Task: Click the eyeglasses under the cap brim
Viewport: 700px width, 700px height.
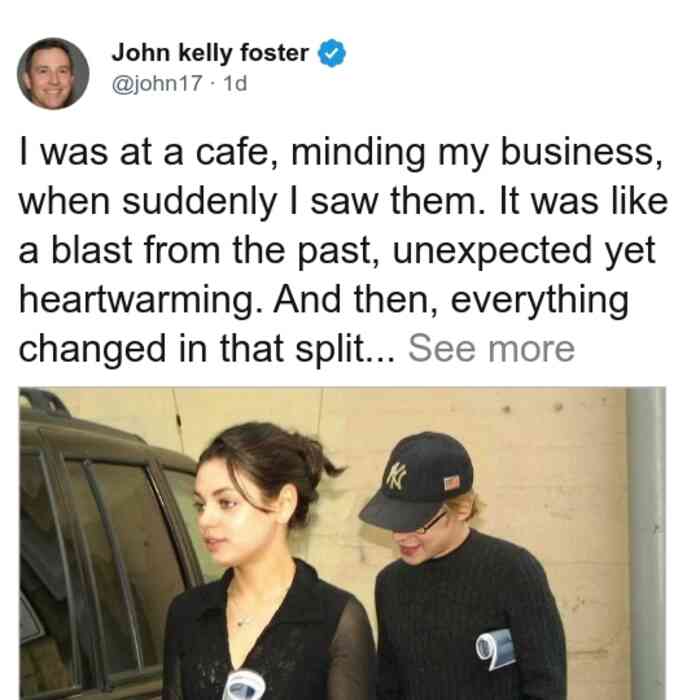Action: (427, 524)
